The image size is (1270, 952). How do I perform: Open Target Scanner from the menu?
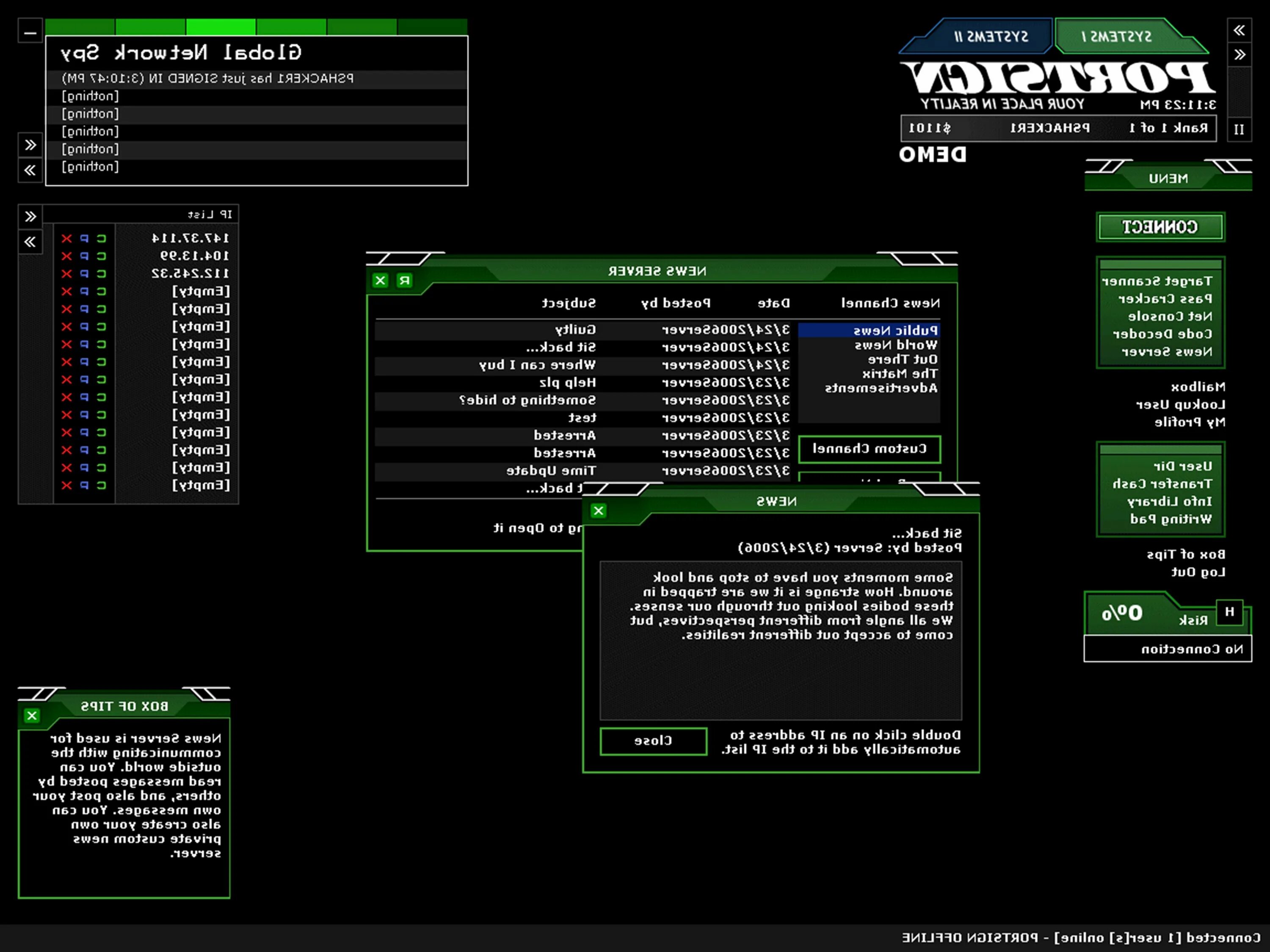pyautogui.click(x=1157, y=281)
